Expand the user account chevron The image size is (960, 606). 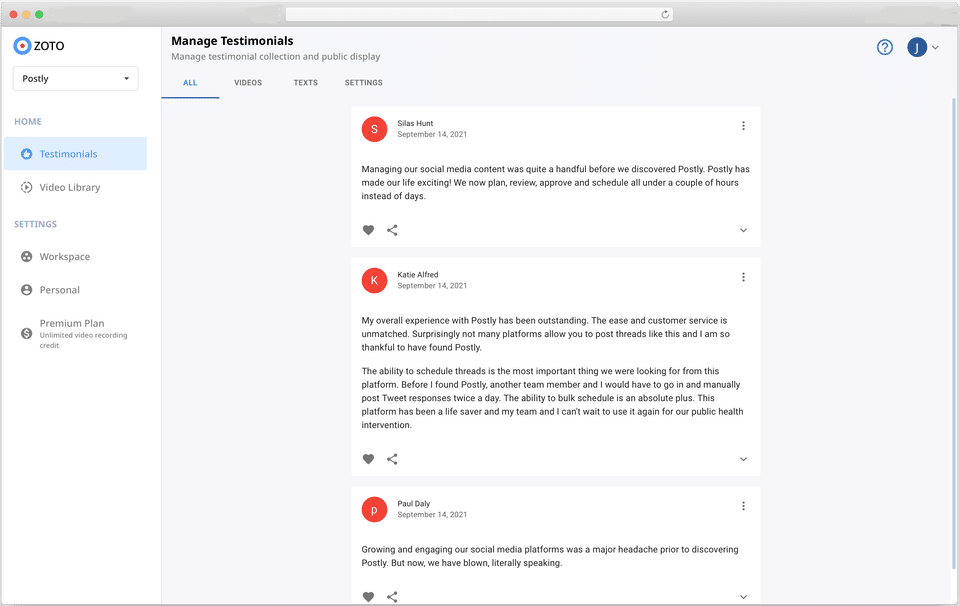click(x=935, y=47)
